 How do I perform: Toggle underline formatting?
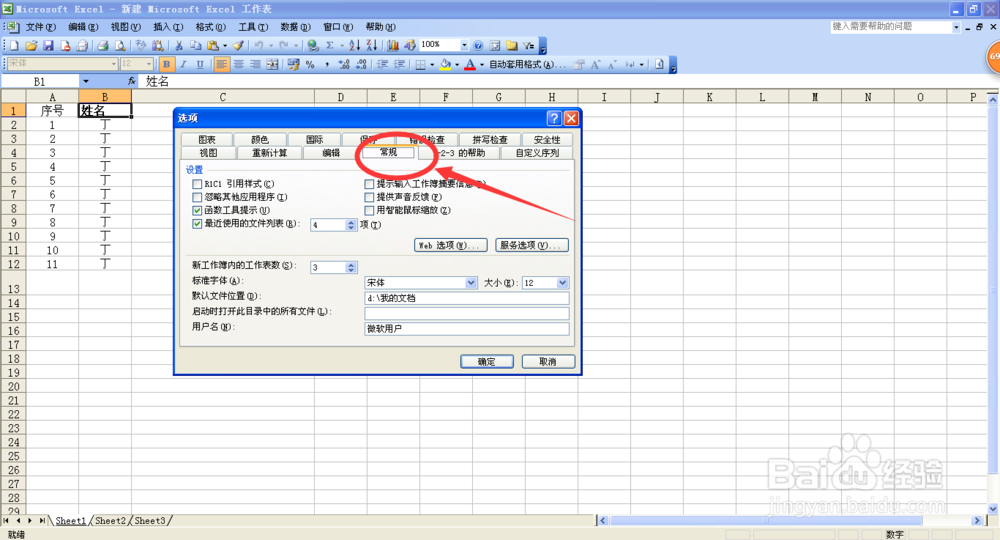(200, 64)
